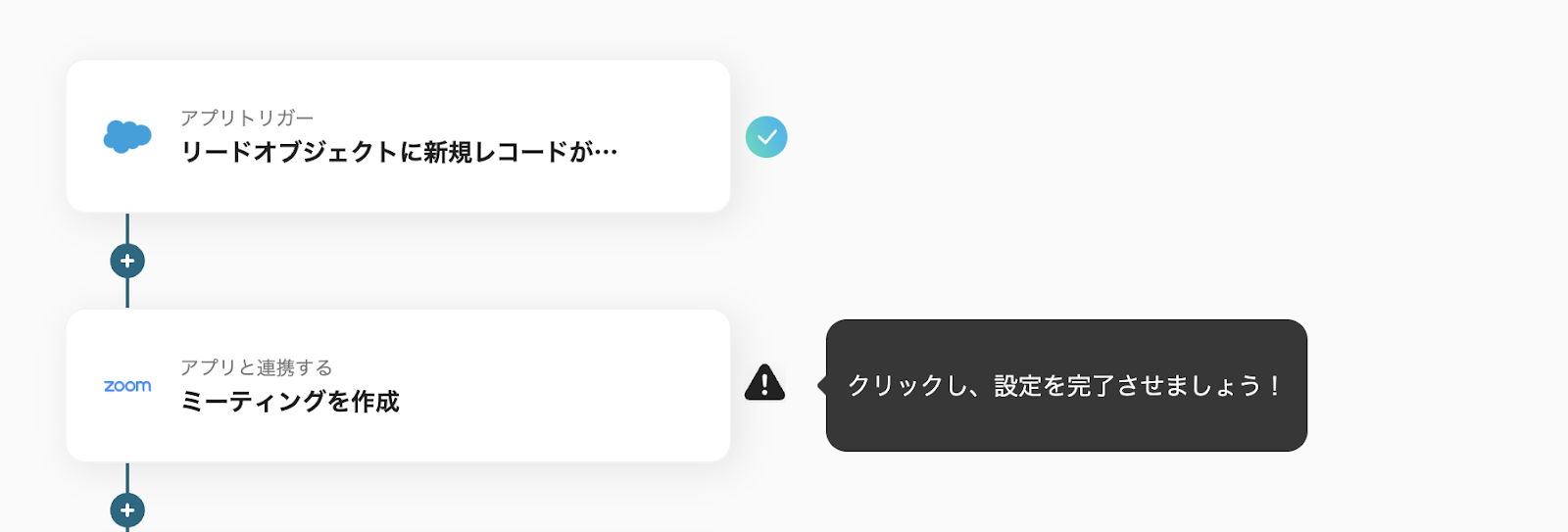The height and width of the screenshot is (532, 1568).
Task: Click the クリックし、設定を完了させましょう tooltip
Action: pyautogui.click(x=1066, y=385)
